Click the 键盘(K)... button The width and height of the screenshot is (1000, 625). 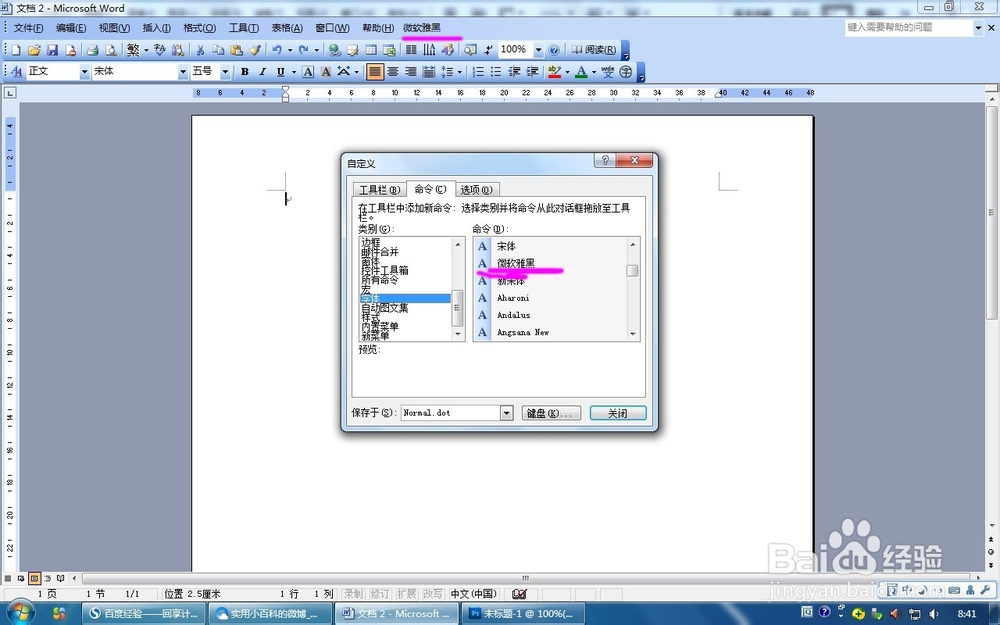(551, 413)
